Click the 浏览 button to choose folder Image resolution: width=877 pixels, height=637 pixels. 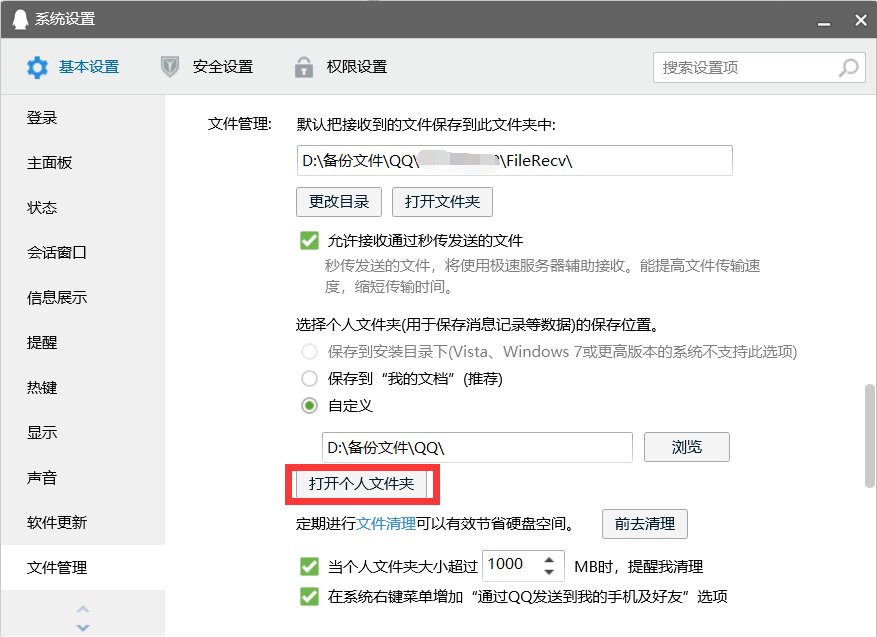click(687, 447)
